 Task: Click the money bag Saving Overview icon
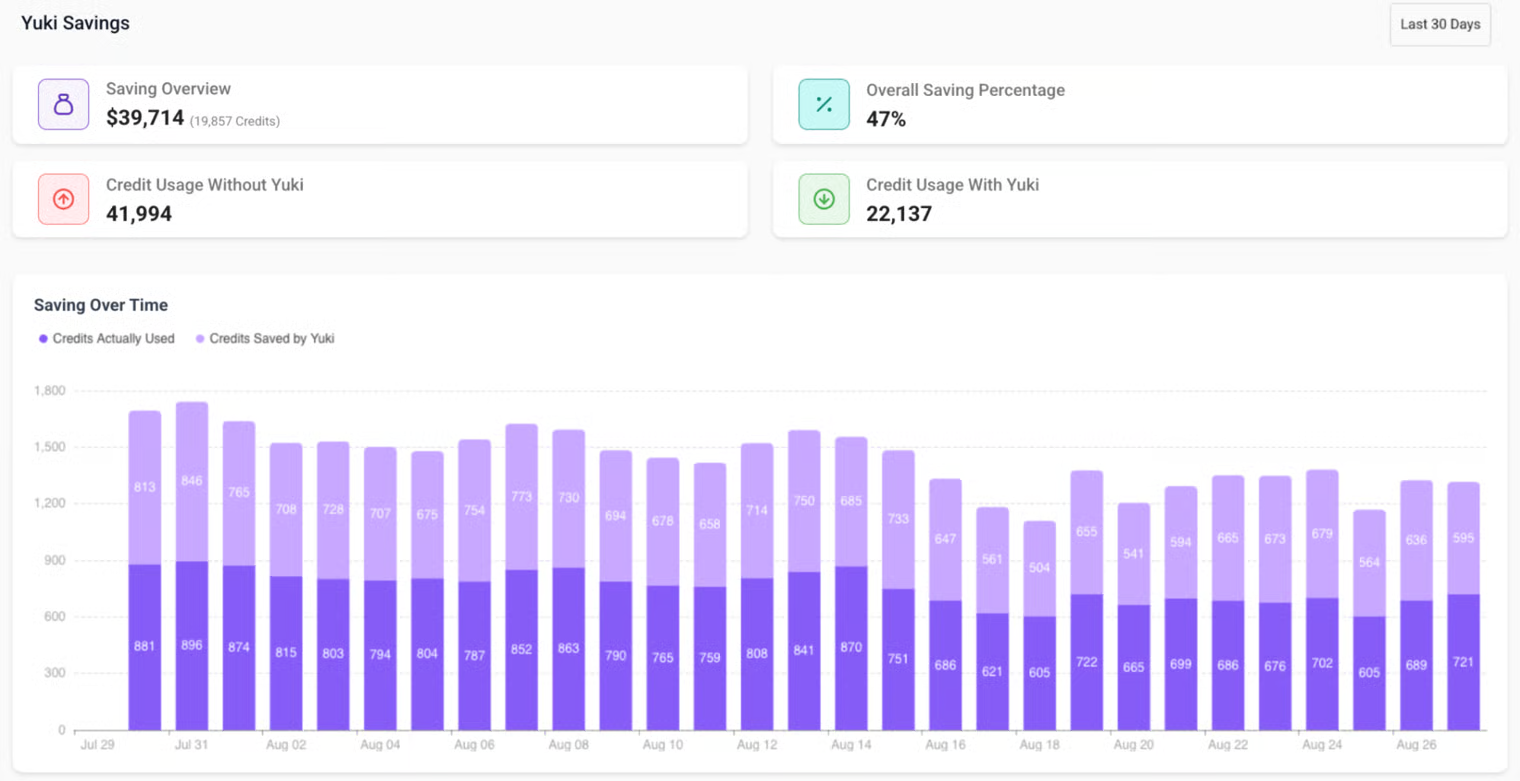click(x=63, y=104)
